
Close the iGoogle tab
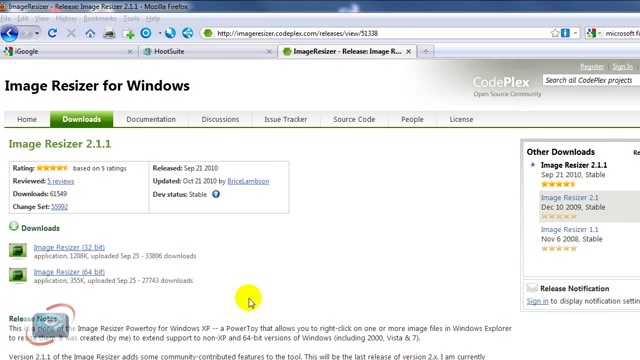[x=130, y=51]
